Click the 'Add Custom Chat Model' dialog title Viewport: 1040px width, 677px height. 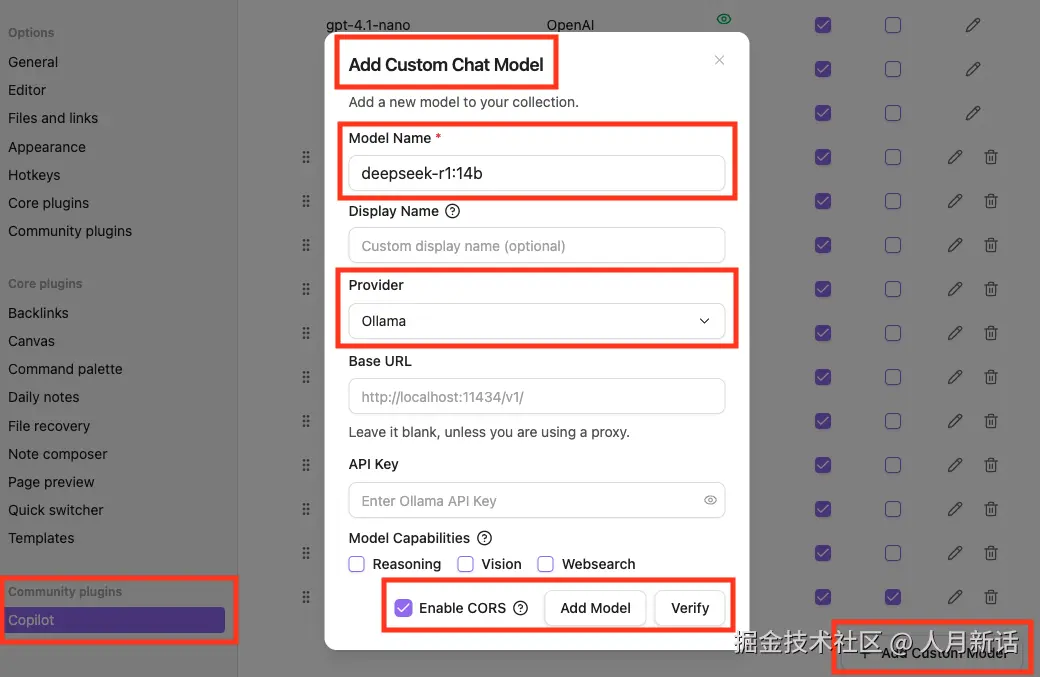tap(446, 64)
